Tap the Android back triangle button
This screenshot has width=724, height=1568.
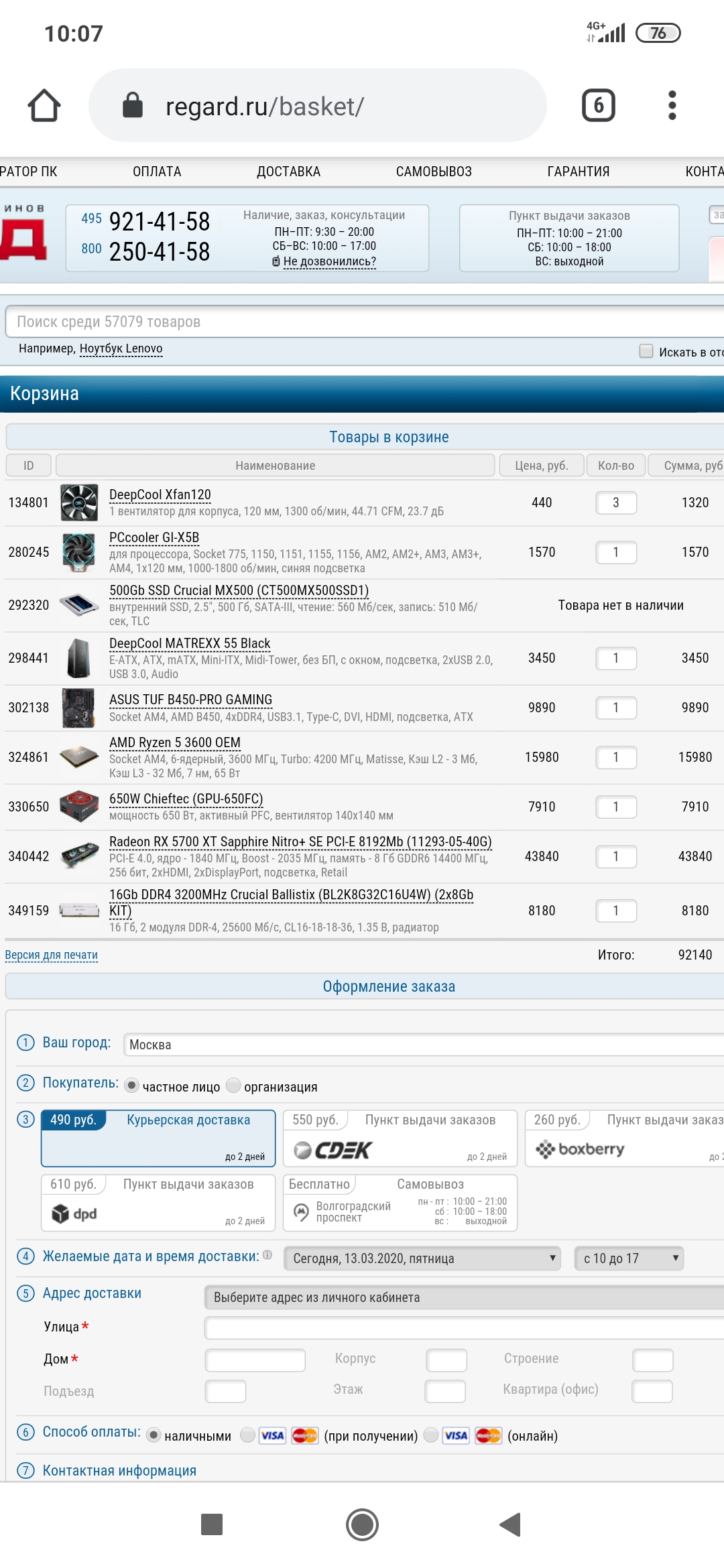point(510,1524)
